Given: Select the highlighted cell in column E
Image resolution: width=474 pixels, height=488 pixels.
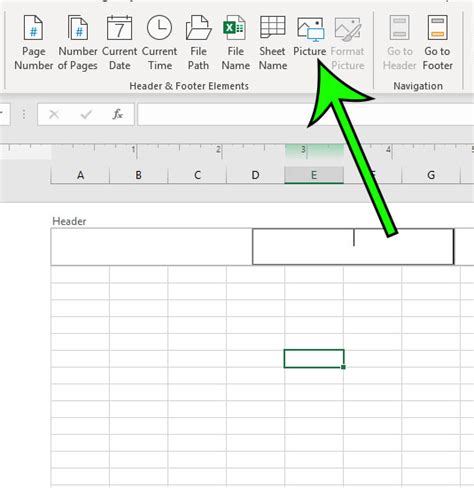Looking at the screenshot, I should point(314,359).
